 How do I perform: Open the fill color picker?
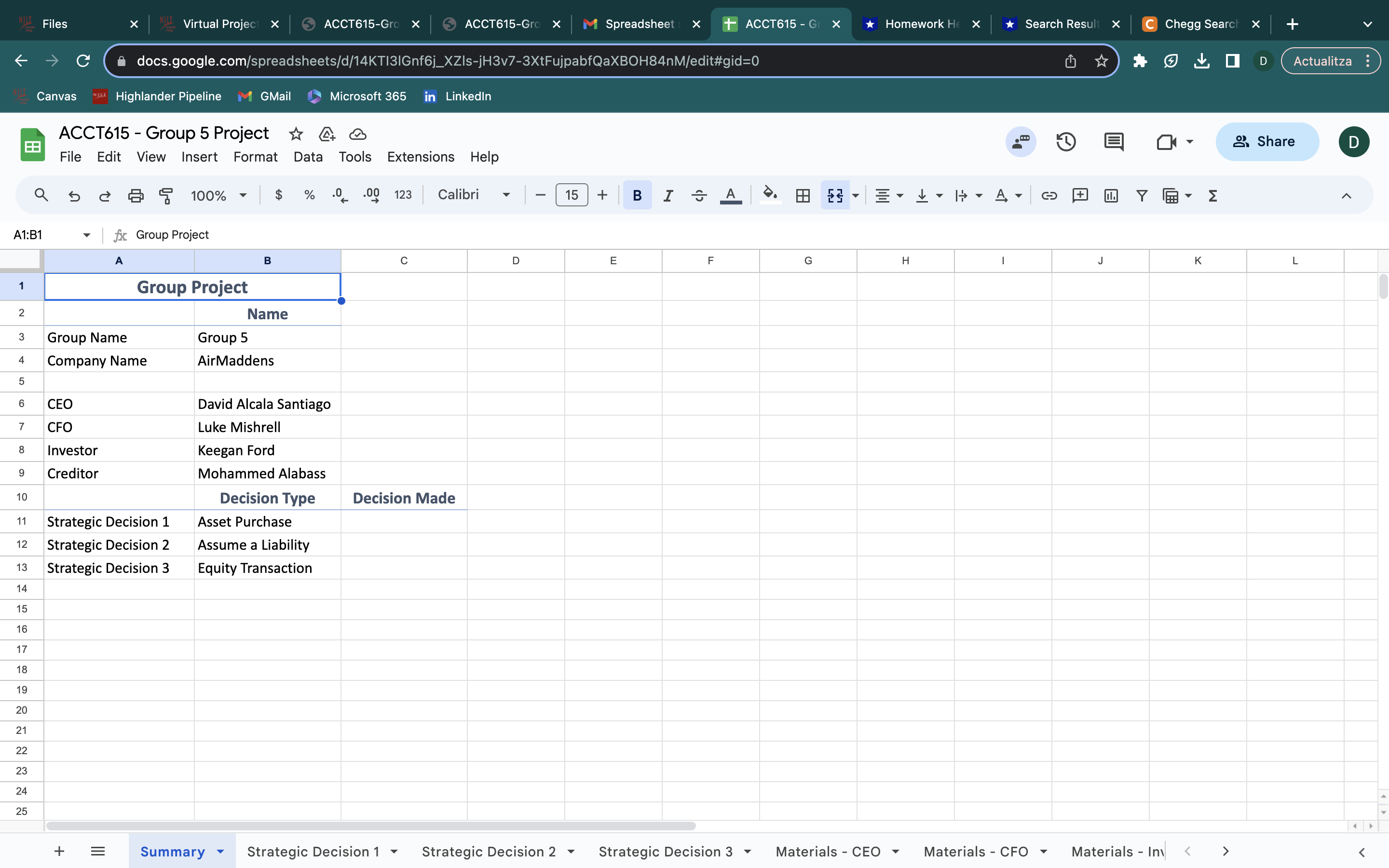click(770, 196)
